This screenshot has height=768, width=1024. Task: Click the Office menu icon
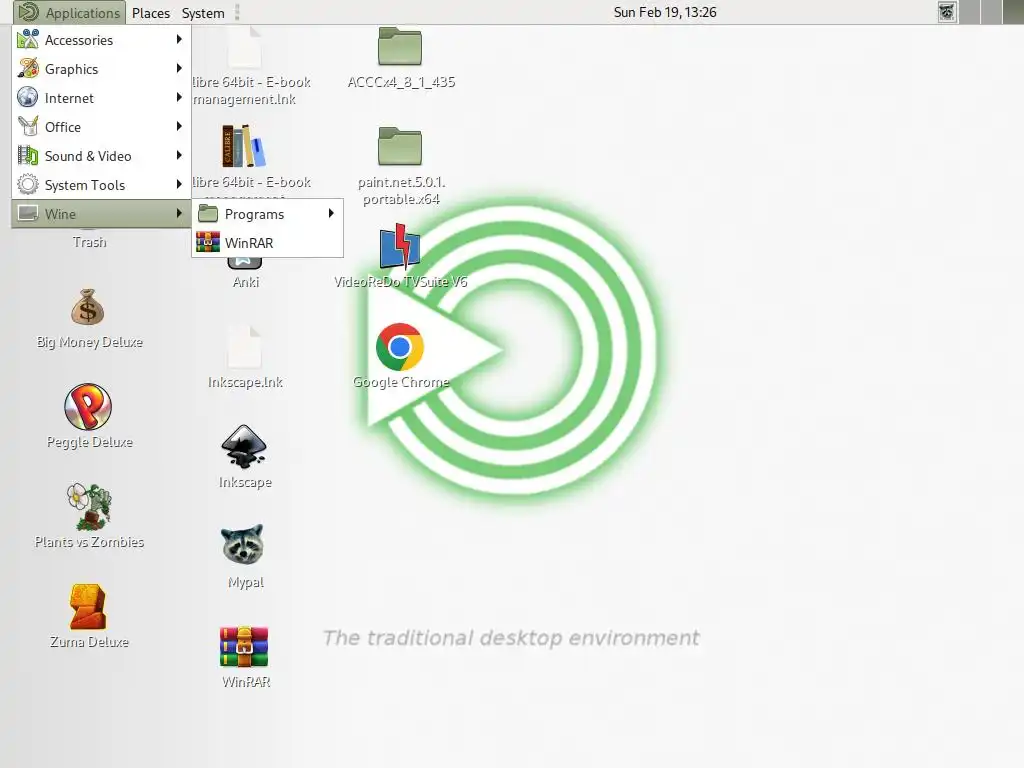click(27, 126)
